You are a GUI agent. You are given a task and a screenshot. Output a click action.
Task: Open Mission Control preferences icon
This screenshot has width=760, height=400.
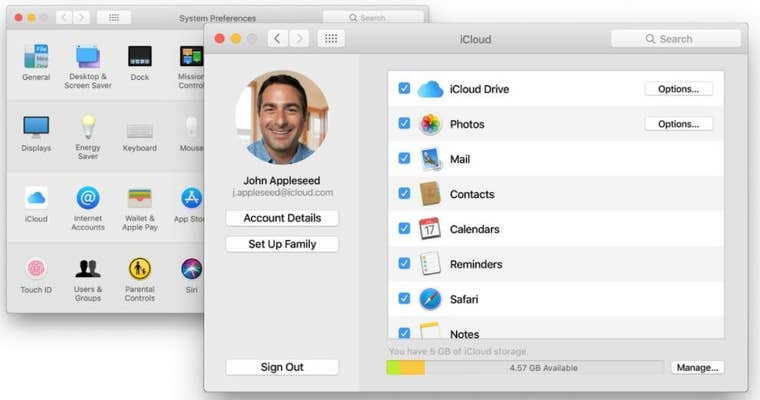tap(191, 56)
